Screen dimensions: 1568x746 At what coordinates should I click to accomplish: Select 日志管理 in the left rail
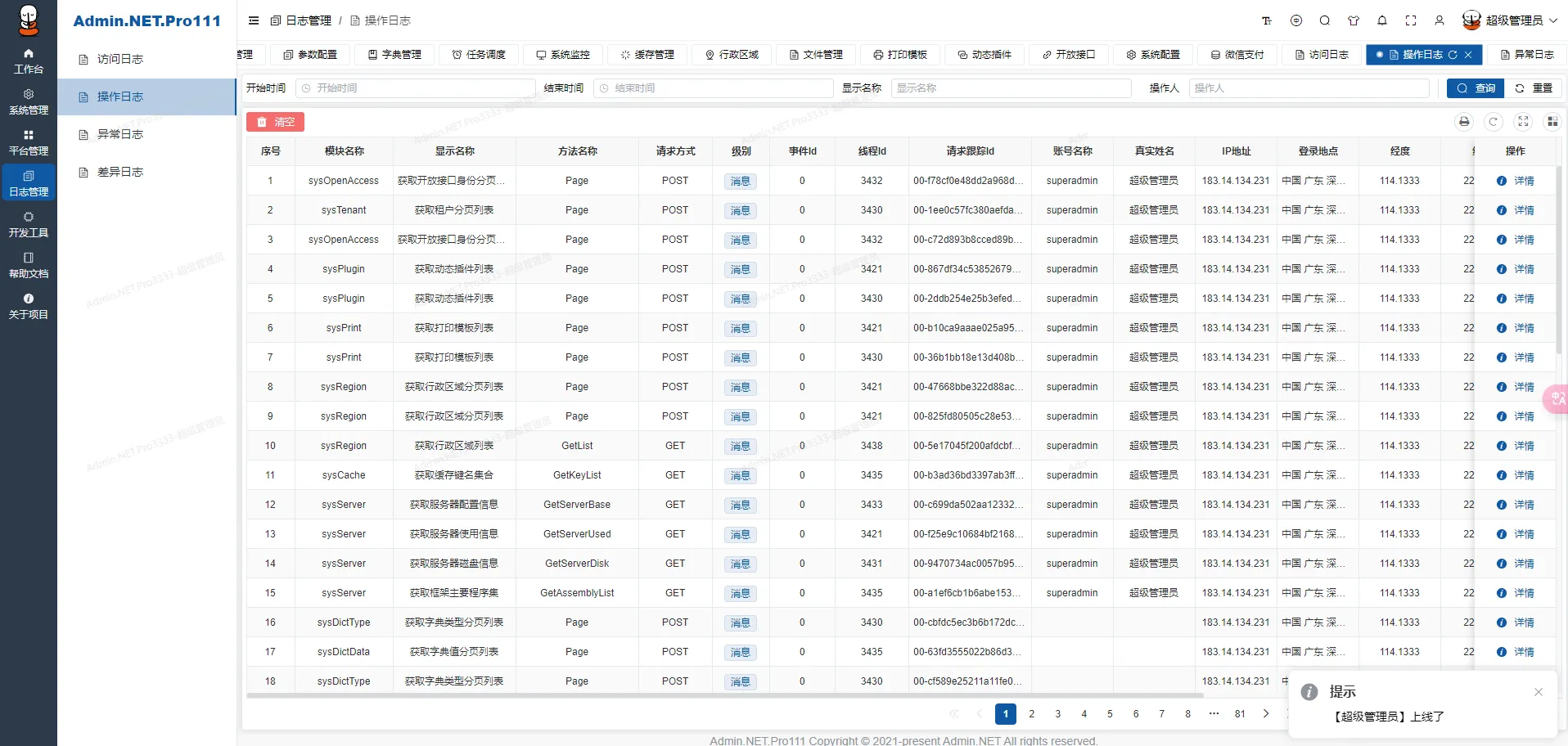[x=29, y=183]
